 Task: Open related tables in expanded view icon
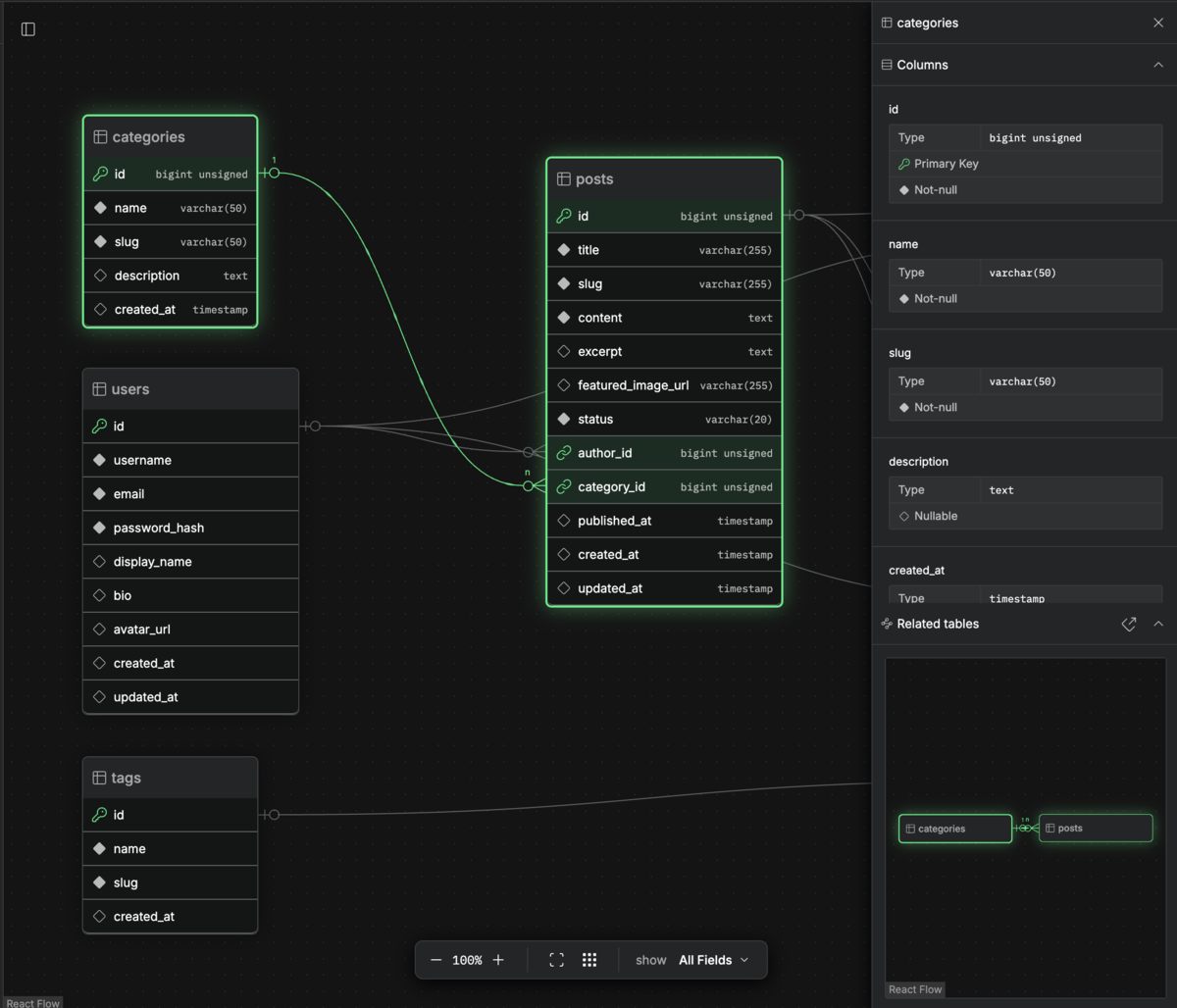[1129, 624]
